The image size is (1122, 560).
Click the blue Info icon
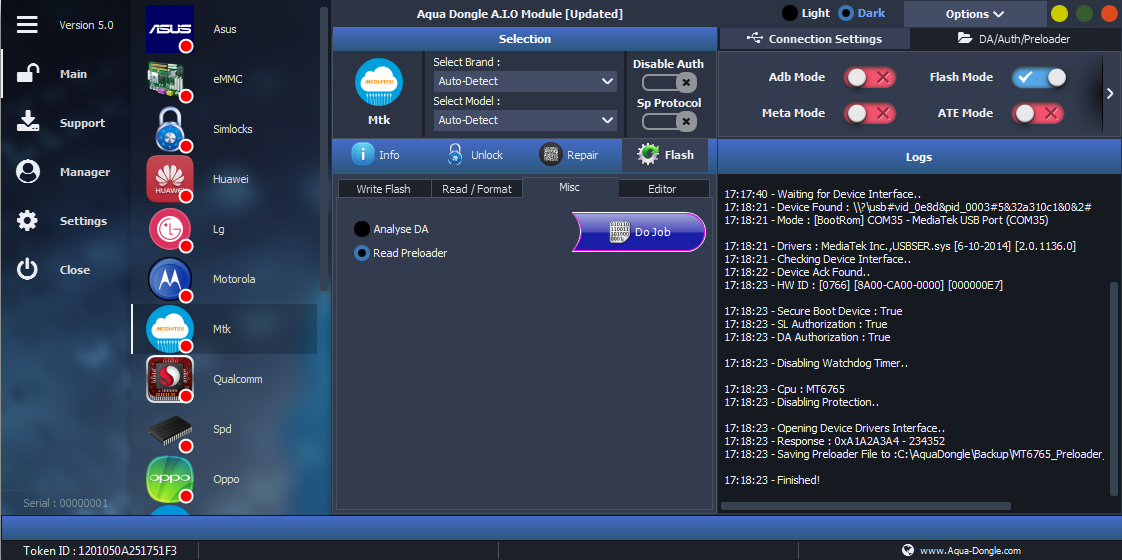[363, 154]
